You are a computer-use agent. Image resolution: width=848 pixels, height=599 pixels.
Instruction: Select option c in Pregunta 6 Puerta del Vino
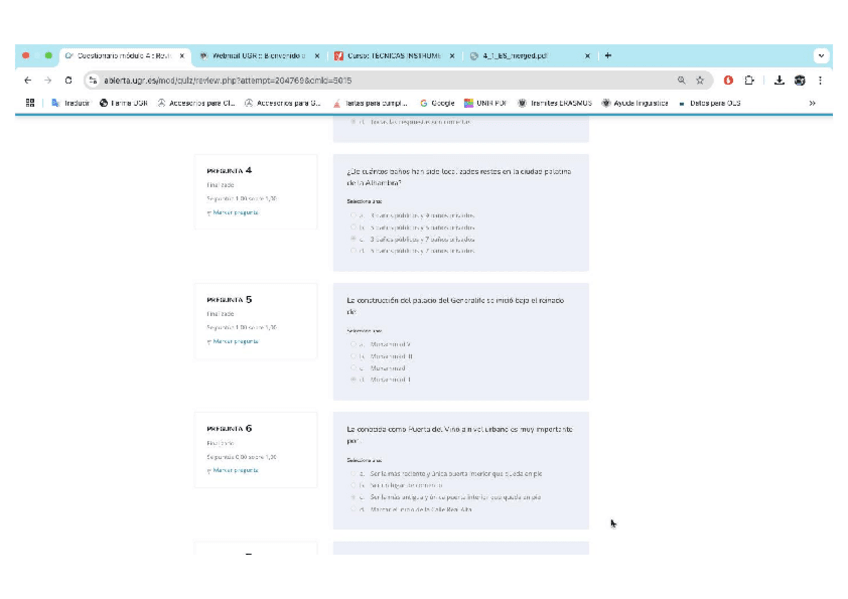pyautogui.click(x=353, y=497)
